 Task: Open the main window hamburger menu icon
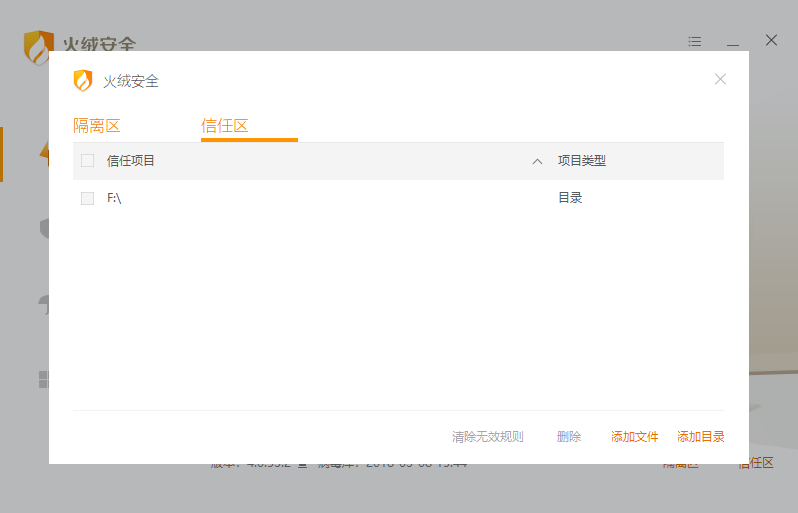695,41
